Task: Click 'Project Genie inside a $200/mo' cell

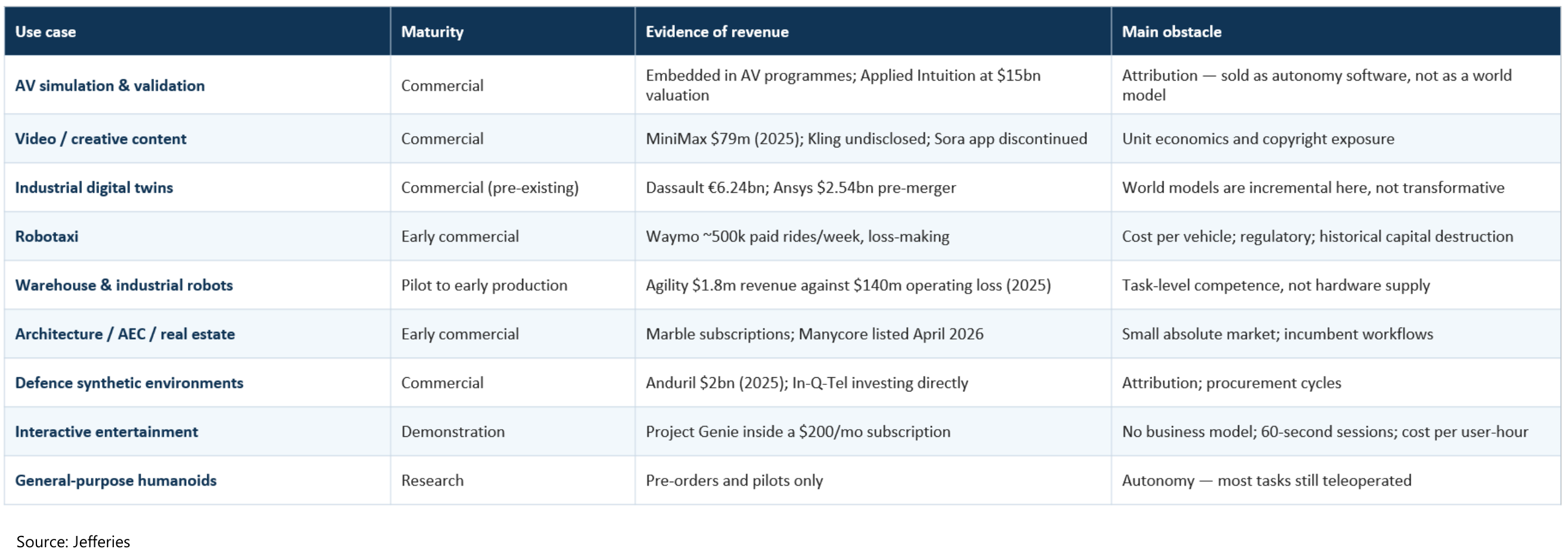Action: (x=873, y=431)
